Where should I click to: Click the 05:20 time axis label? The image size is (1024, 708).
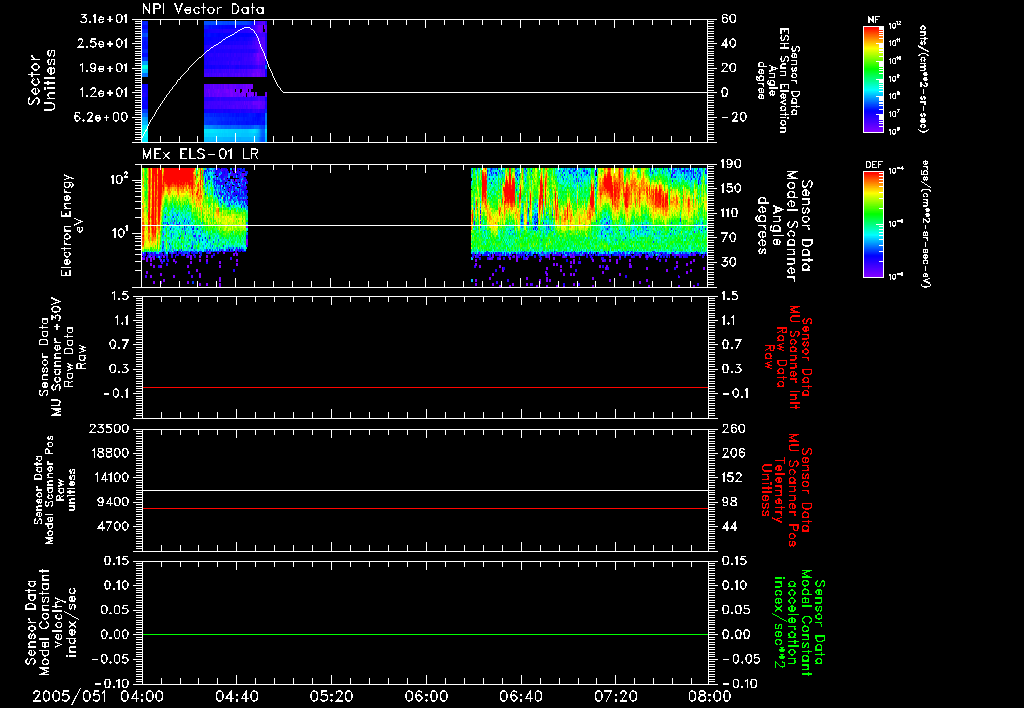click(331, 696)
